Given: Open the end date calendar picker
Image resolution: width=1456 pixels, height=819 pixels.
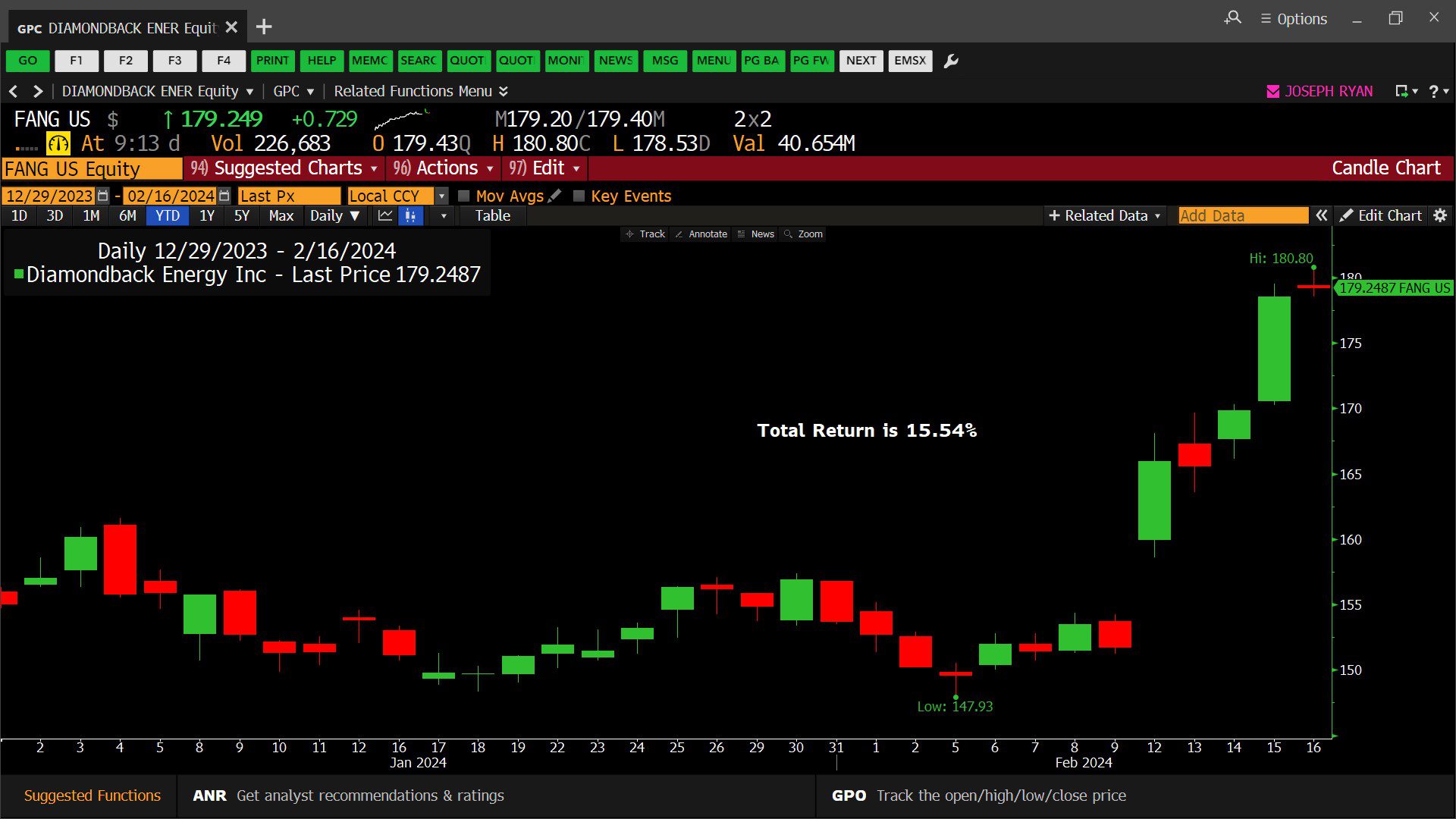Looking at the screenshot, I should point(224,196).
